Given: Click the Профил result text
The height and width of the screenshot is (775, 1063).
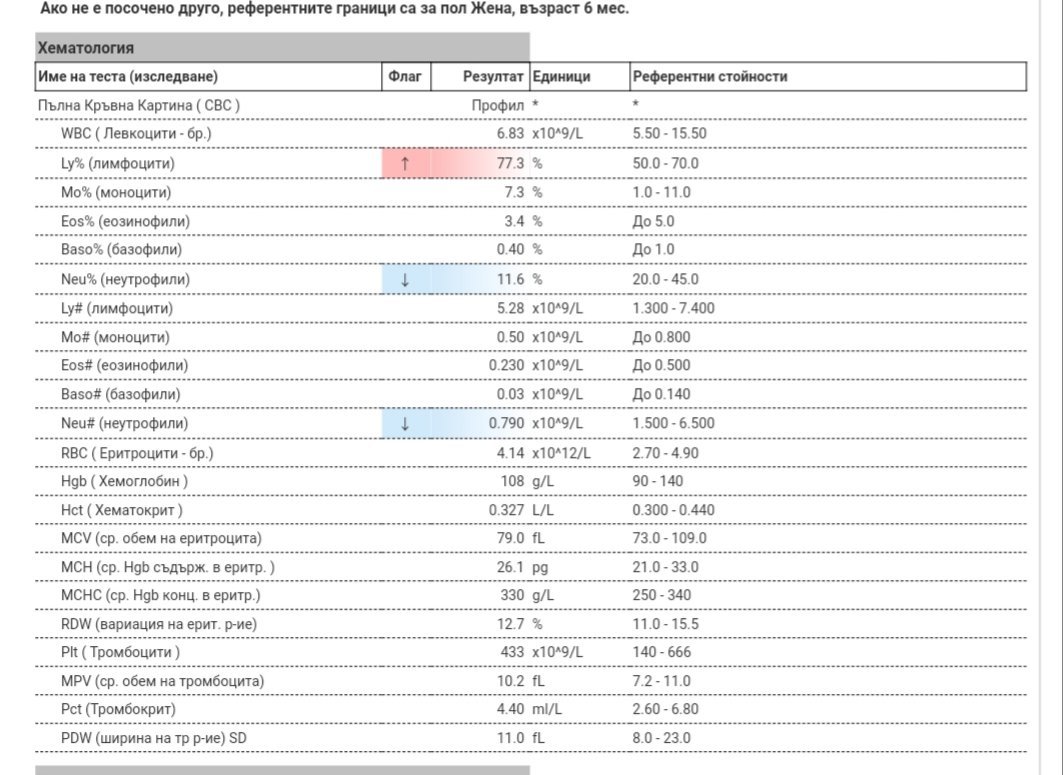Looking at the screenshot, I should tap(498, 105).
